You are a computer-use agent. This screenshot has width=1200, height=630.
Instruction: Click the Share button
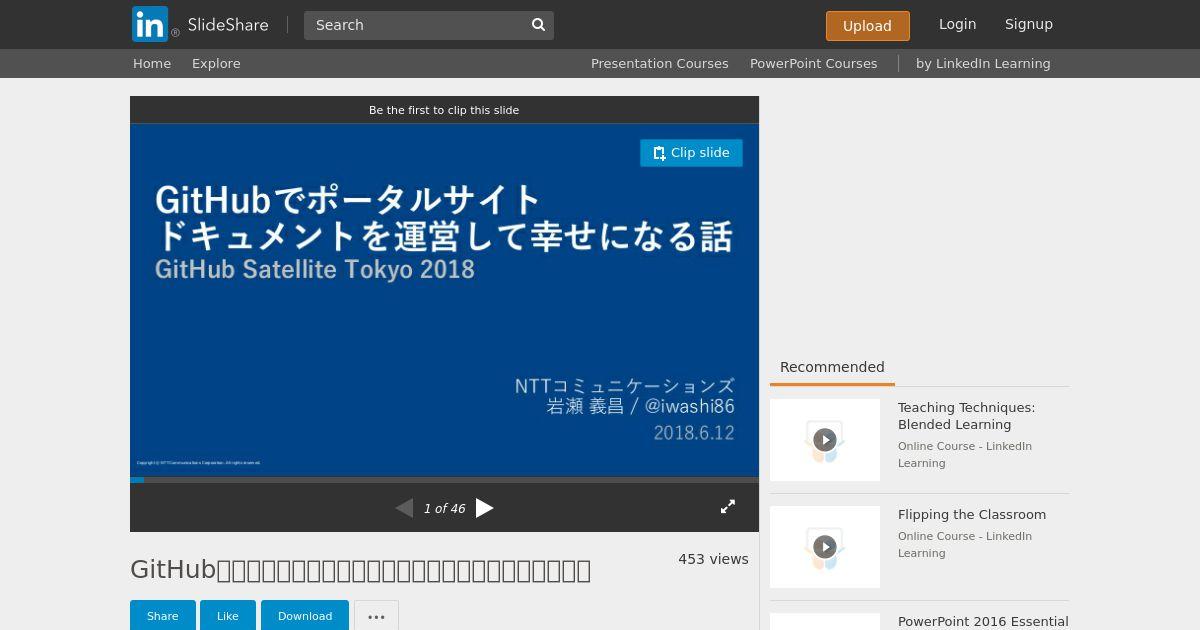click(x=162, y=616)
